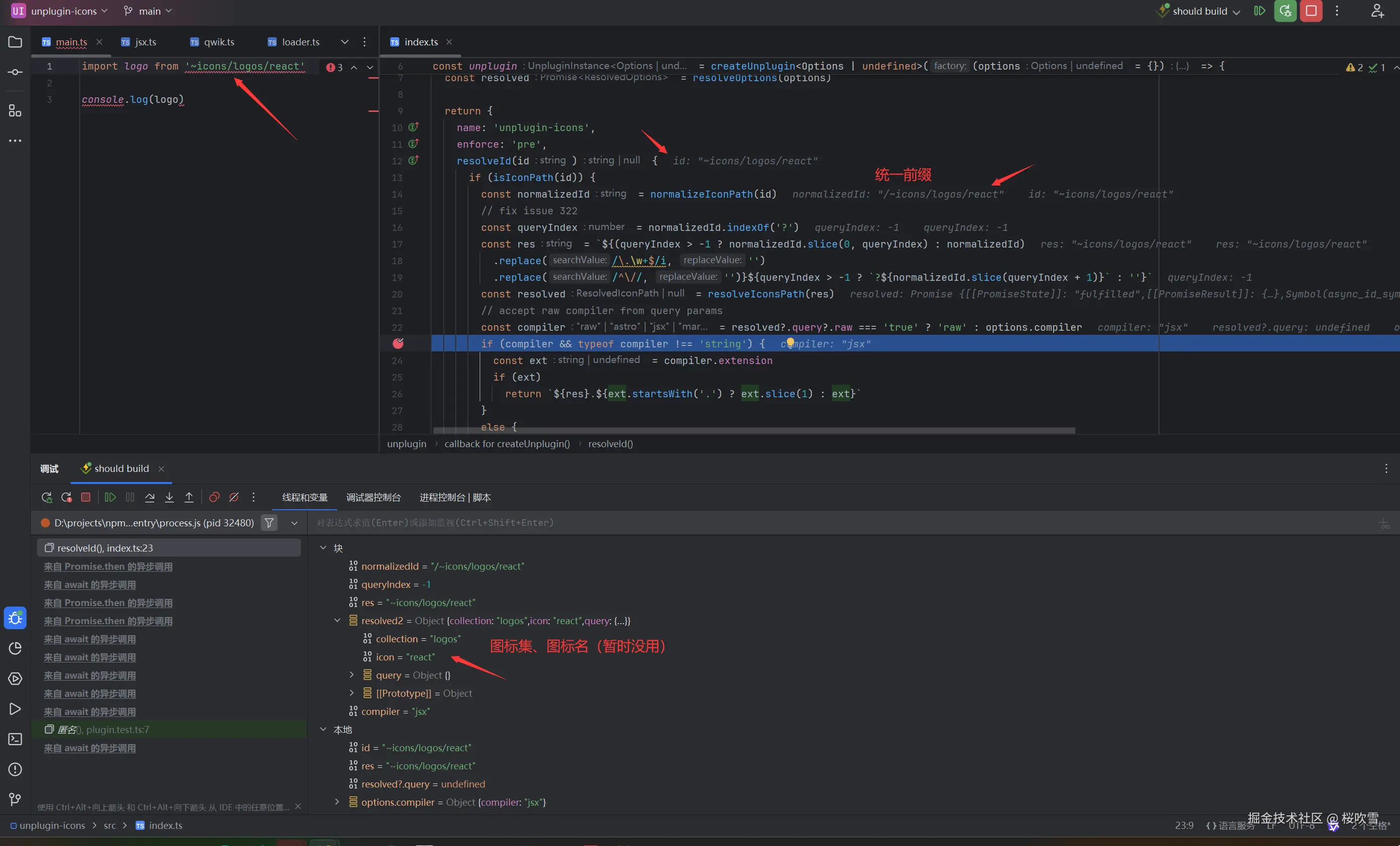Open Git tool window in left sidebar
This screenshot has width=1400, height=846.
(15, 799)
